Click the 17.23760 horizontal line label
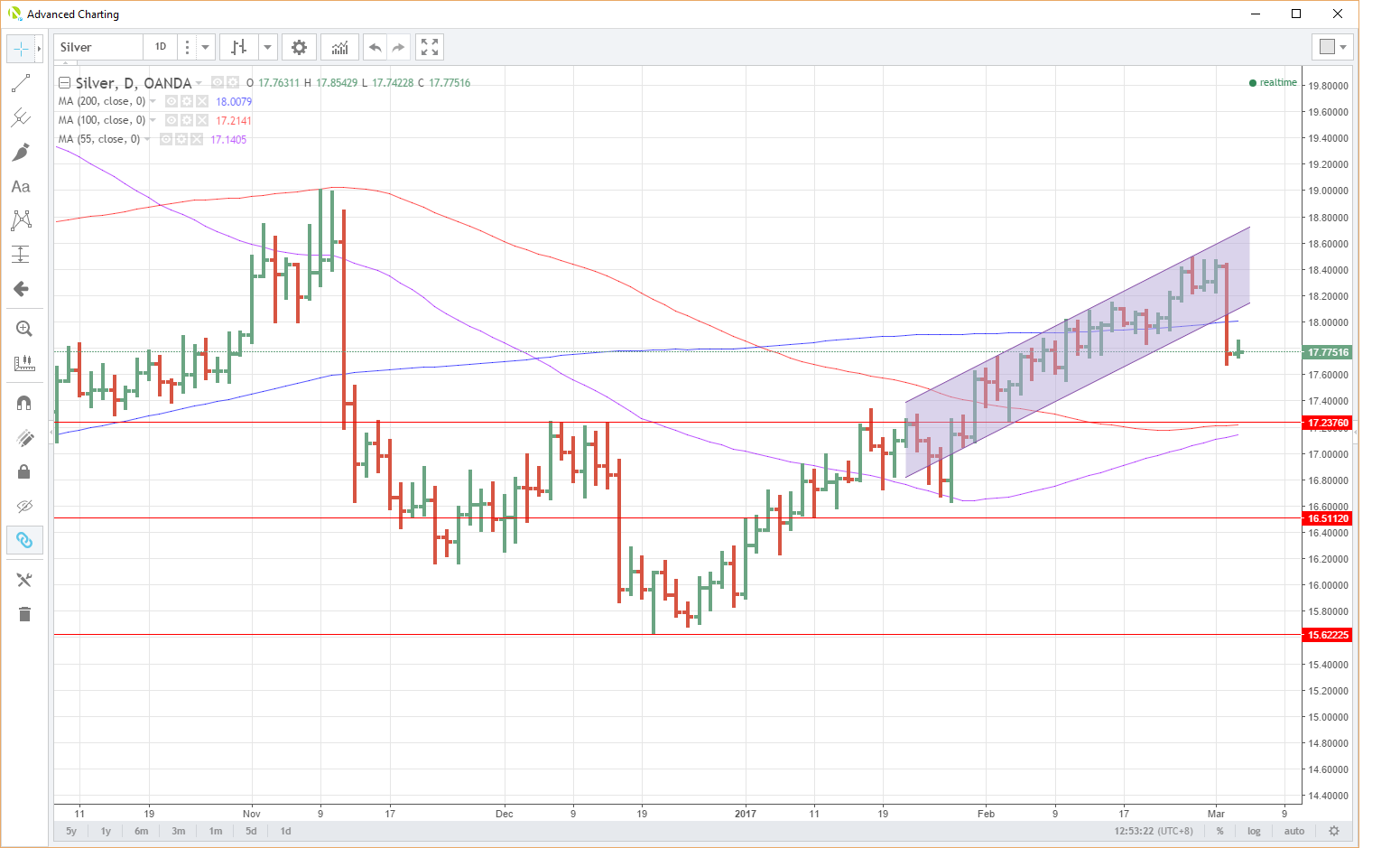The height and width of the screenshot is (848, 1400). 1329,423
